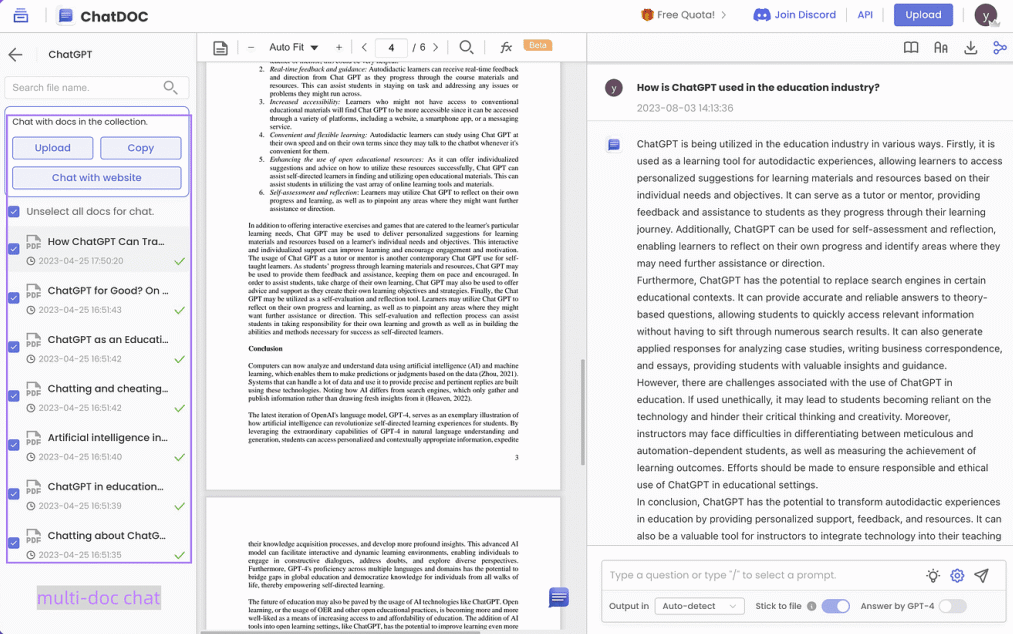
Task: Go to the previous PDF page
Action: click(364, 47)
